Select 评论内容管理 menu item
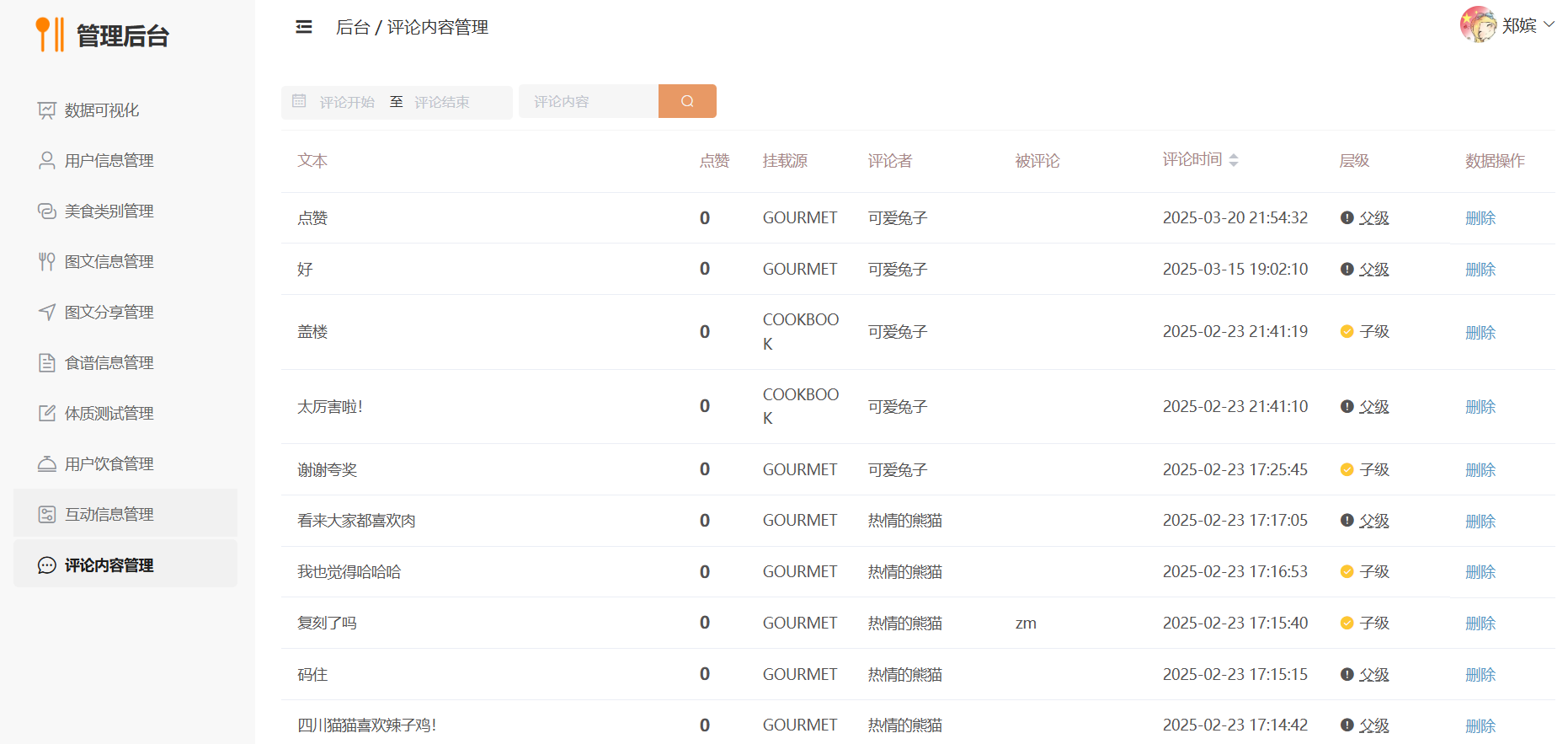The width and height of the screenshot is (1568, 744). click(125, 564)
